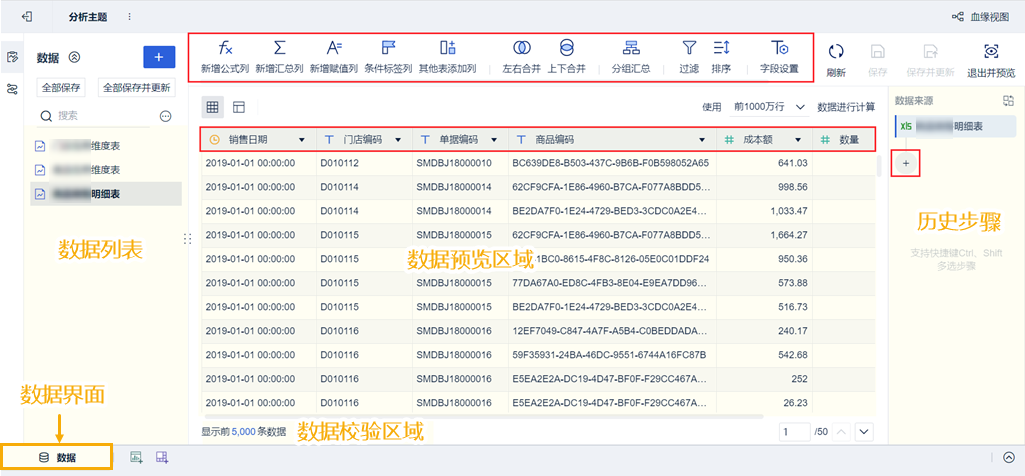This screenshot has width=1025, height=476.
Task: Collapse the 数据 list panel
Action: [x=74, y=58]
